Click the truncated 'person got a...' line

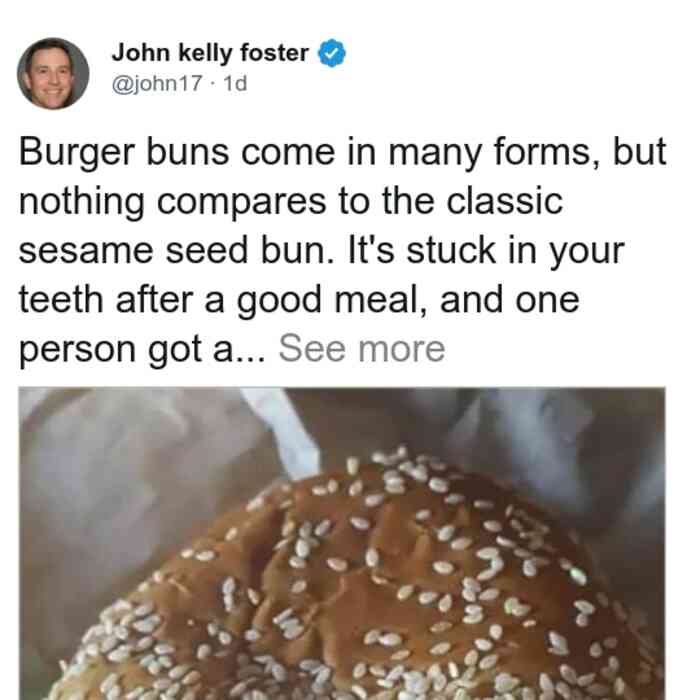point(142,350)
